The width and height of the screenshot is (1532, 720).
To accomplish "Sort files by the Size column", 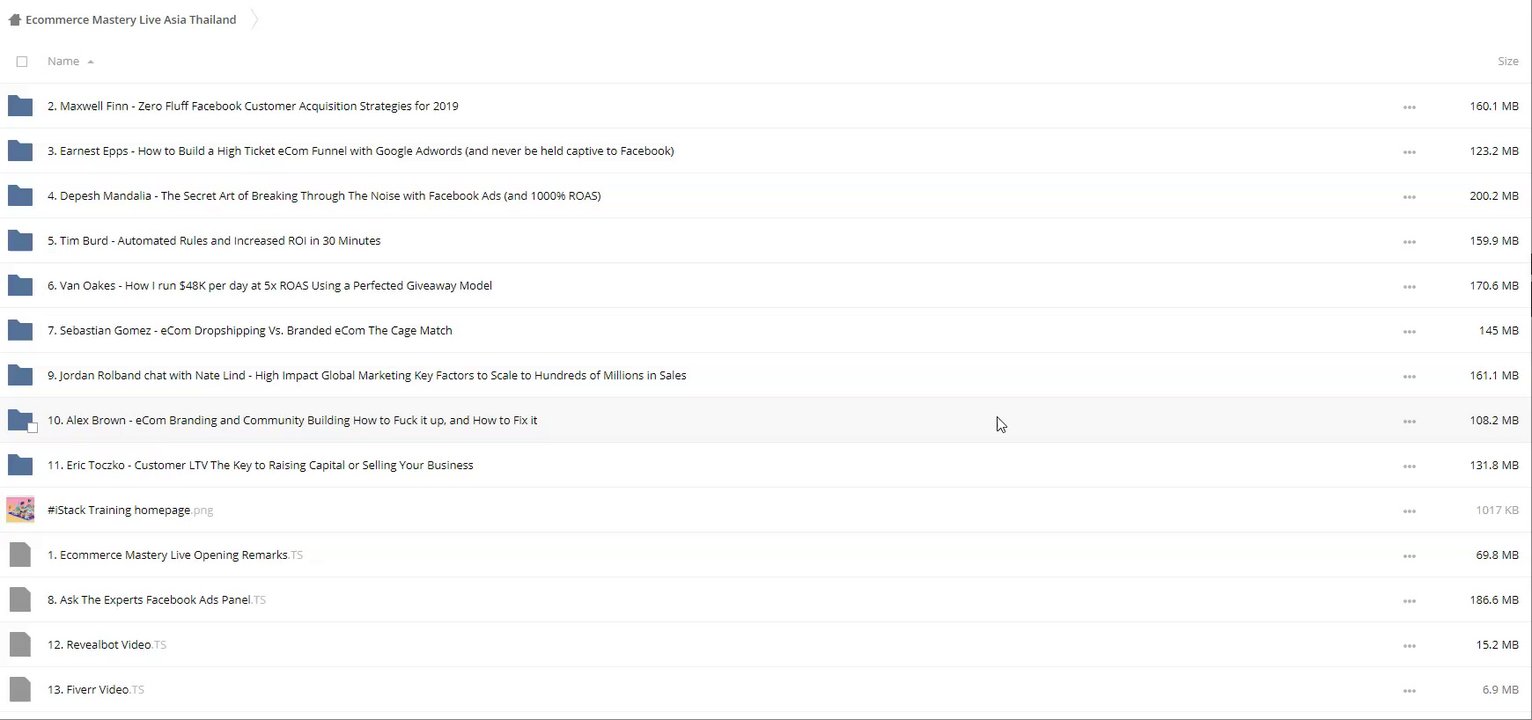I will click(x=1507, y=62).
